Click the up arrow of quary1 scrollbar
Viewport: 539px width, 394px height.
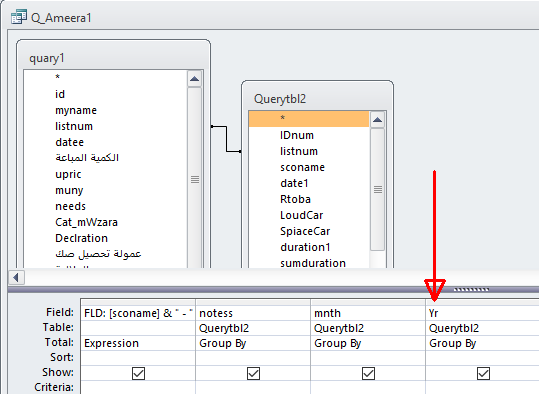click(x=195, y=79)
